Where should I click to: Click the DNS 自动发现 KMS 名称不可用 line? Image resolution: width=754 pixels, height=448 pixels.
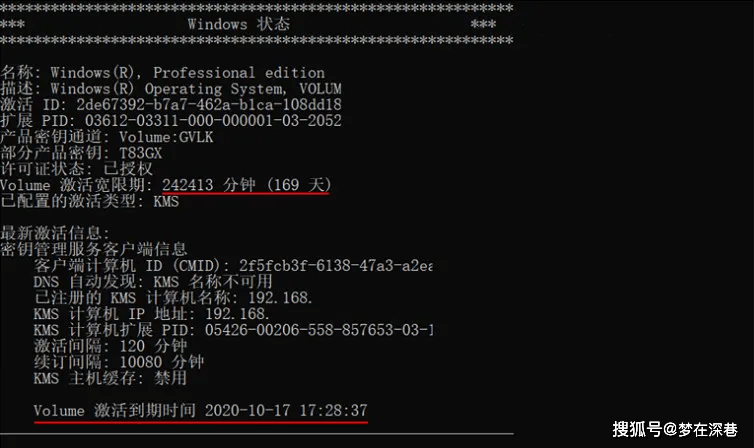[x=153, y=281]
